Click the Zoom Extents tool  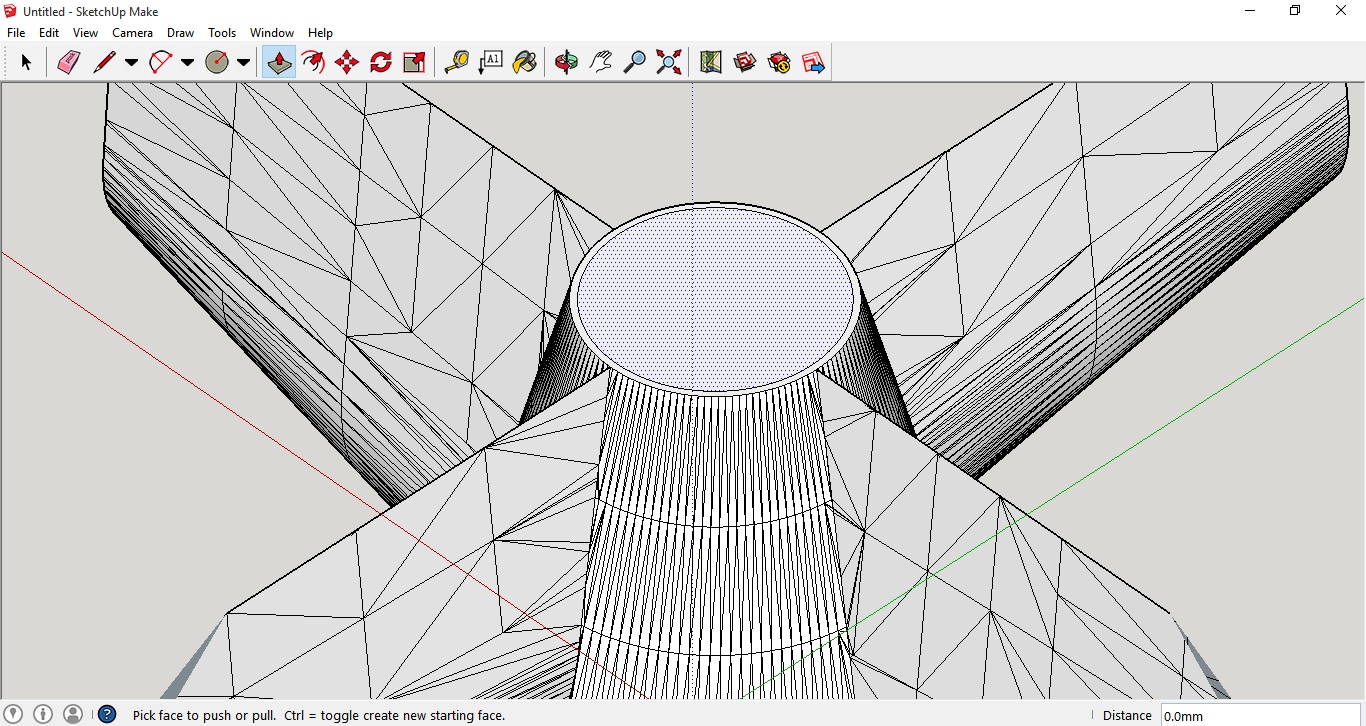(669, 62)
